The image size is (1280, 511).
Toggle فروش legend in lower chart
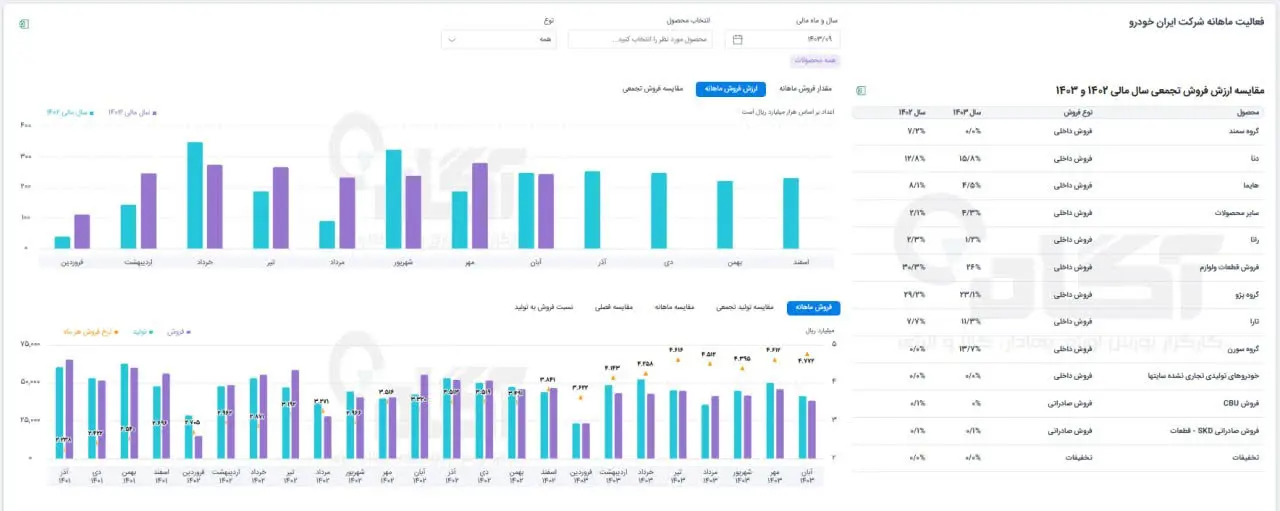(x=178, y=330)
